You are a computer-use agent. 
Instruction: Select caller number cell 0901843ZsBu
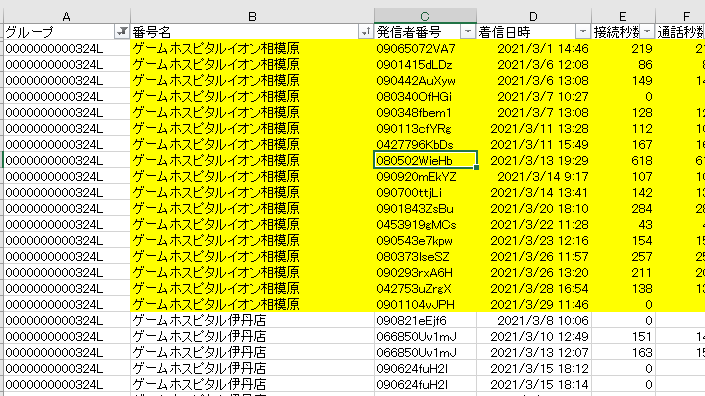point(425,209)
